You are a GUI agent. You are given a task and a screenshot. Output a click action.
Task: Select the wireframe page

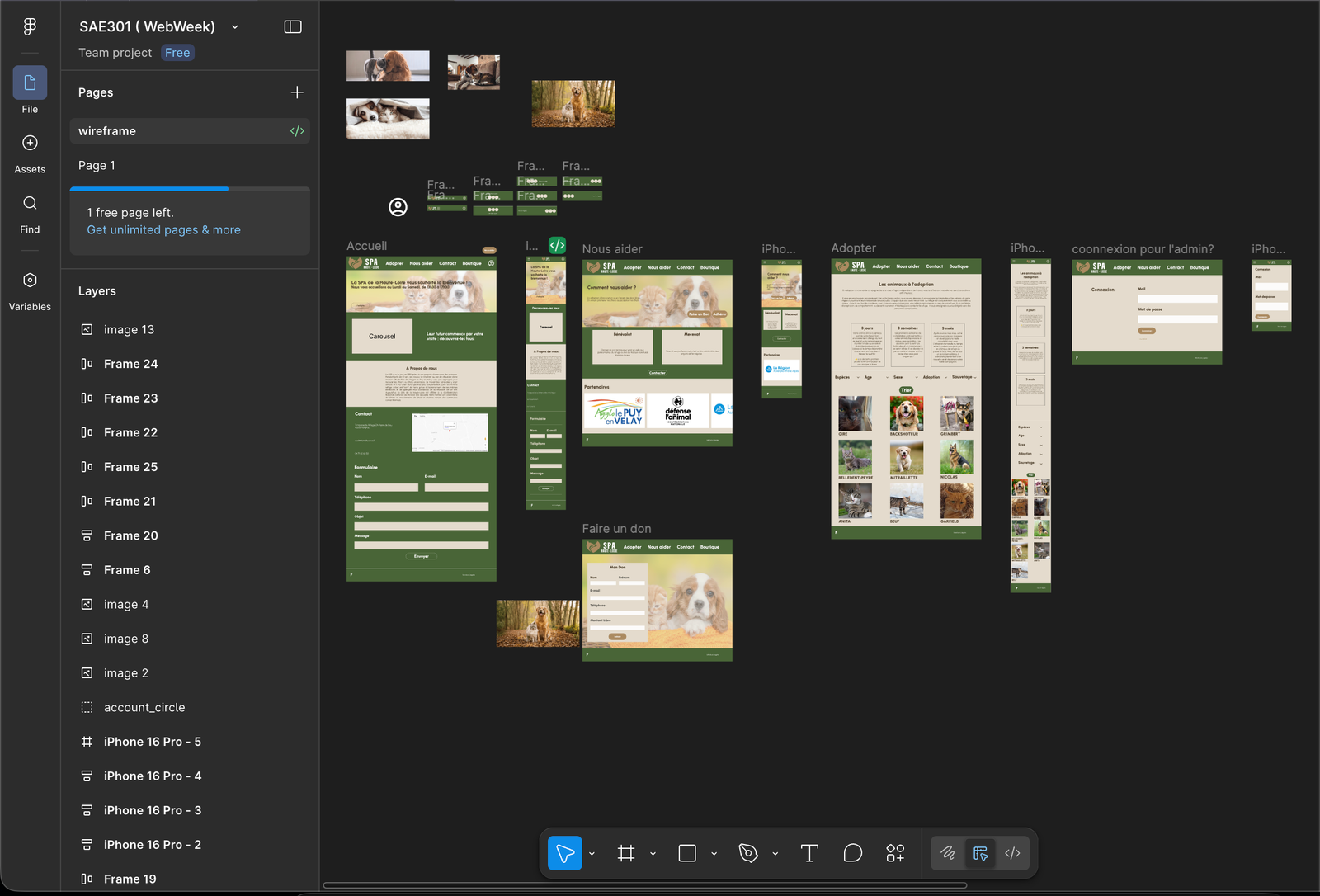click(107, 131)
